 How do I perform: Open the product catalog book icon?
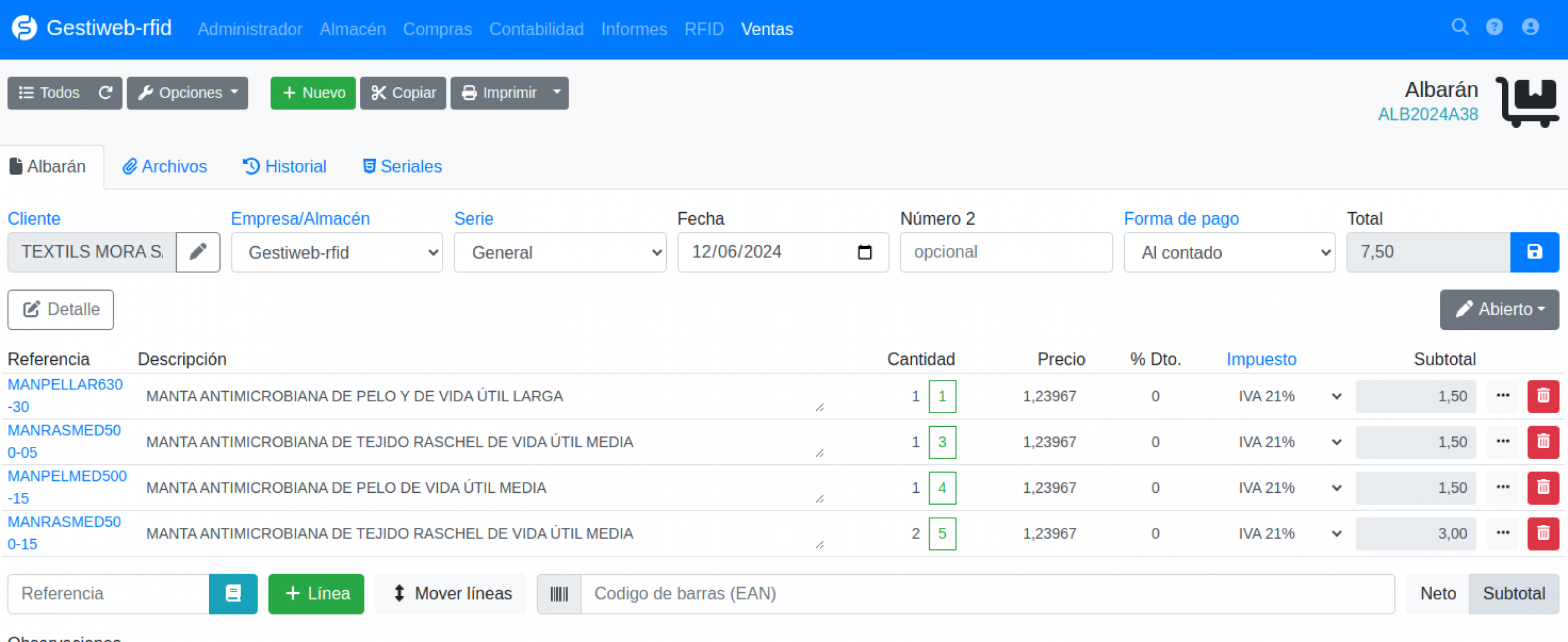(x=233, y=593)
